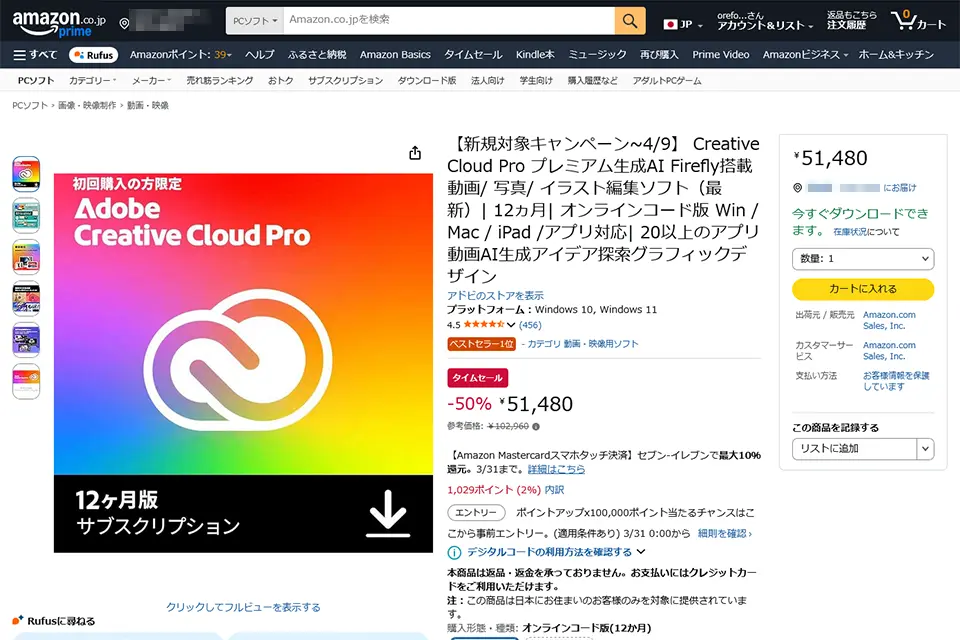Click the カートに入れる button

coord(862,289)
